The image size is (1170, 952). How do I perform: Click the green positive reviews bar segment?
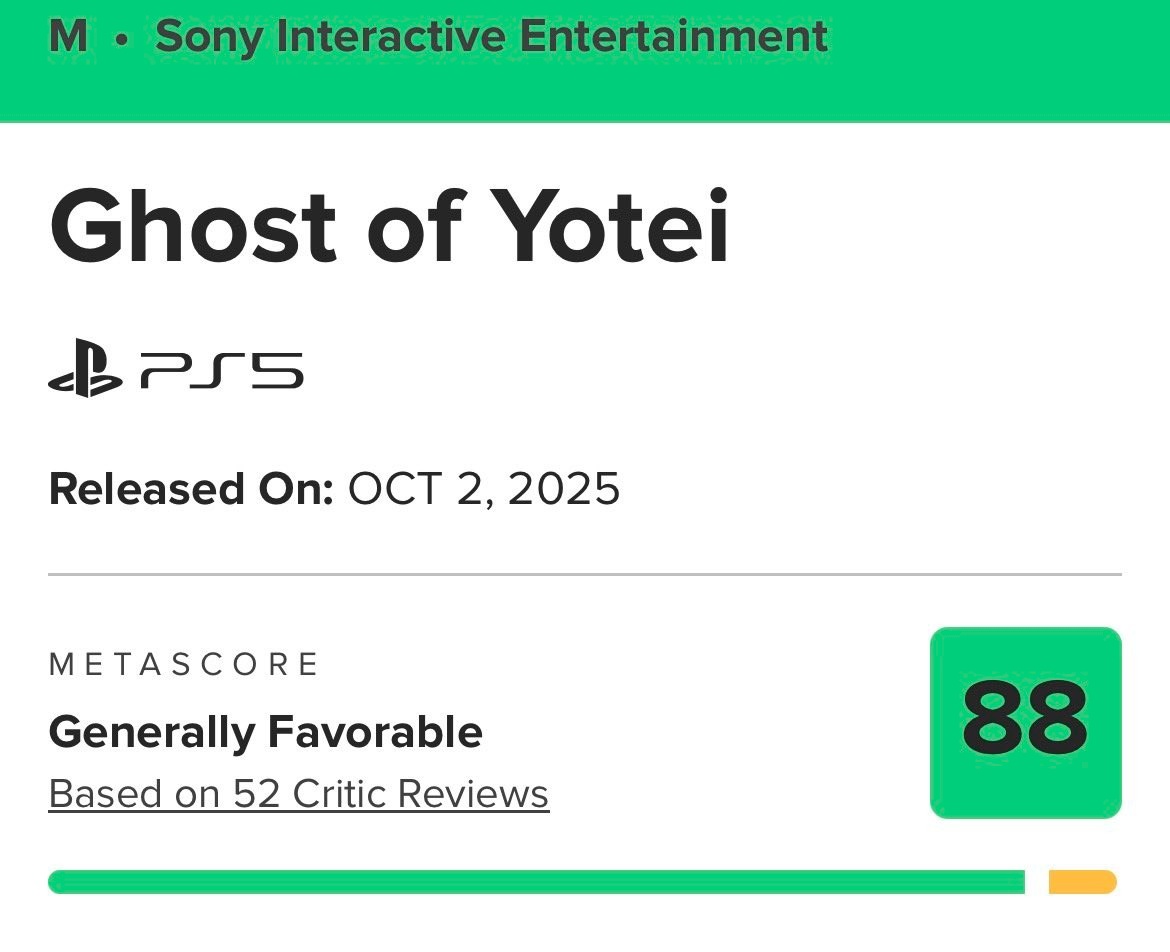click(x=536, y=882)
